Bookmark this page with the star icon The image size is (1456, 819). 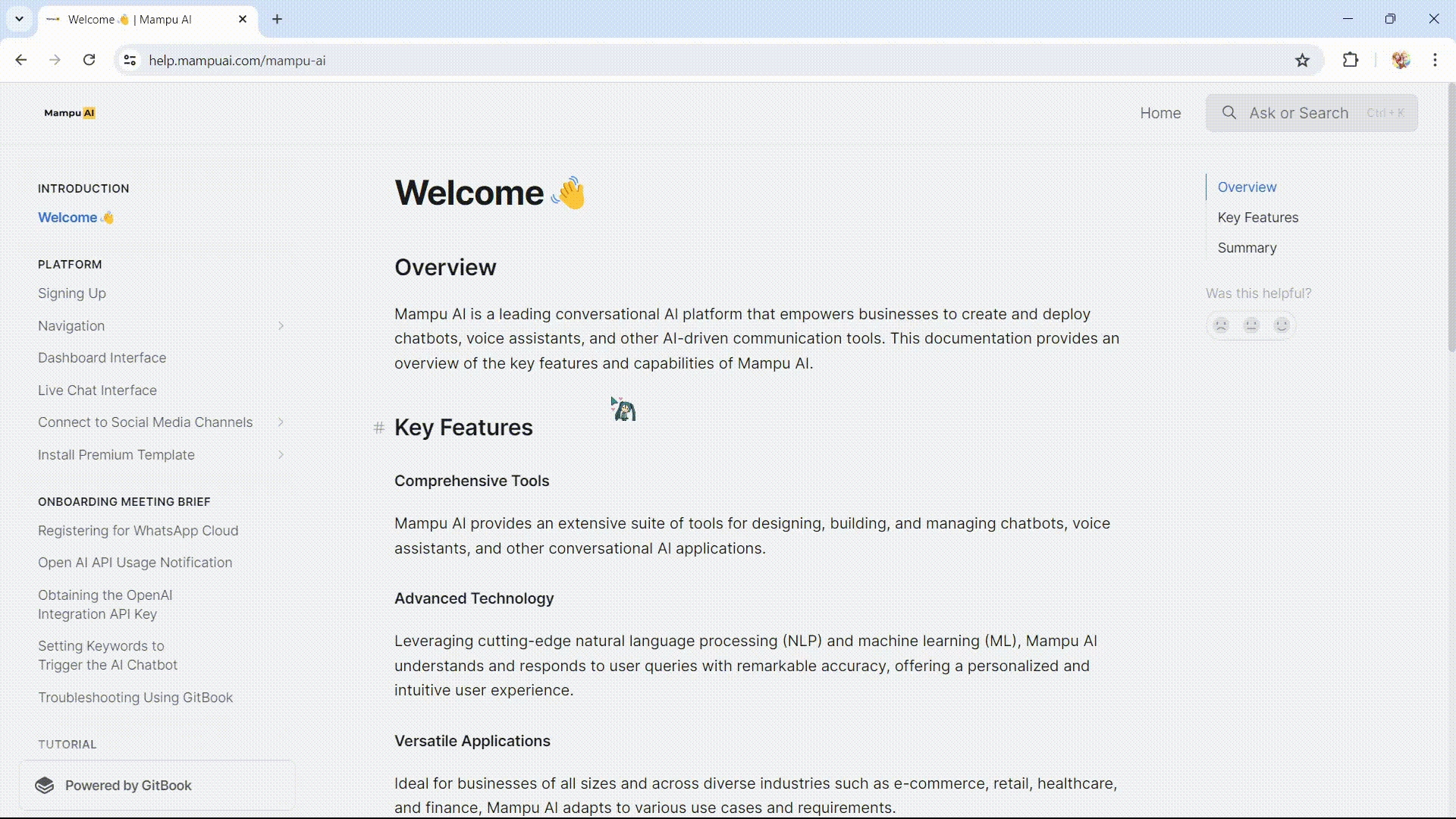click(x=1302, y=61)
